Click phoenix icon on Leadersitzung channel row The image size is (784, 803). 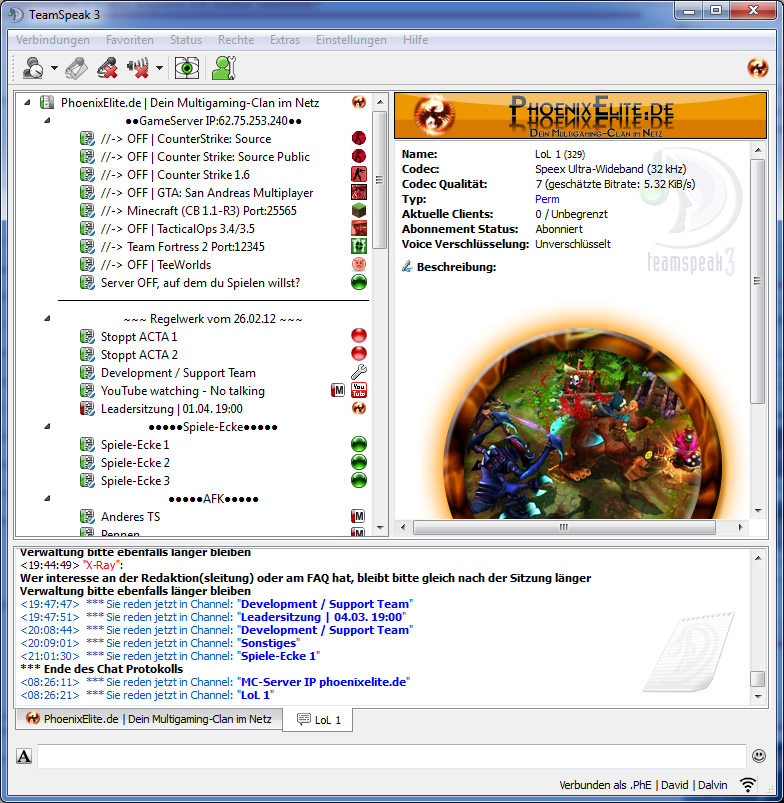[359, 408]
